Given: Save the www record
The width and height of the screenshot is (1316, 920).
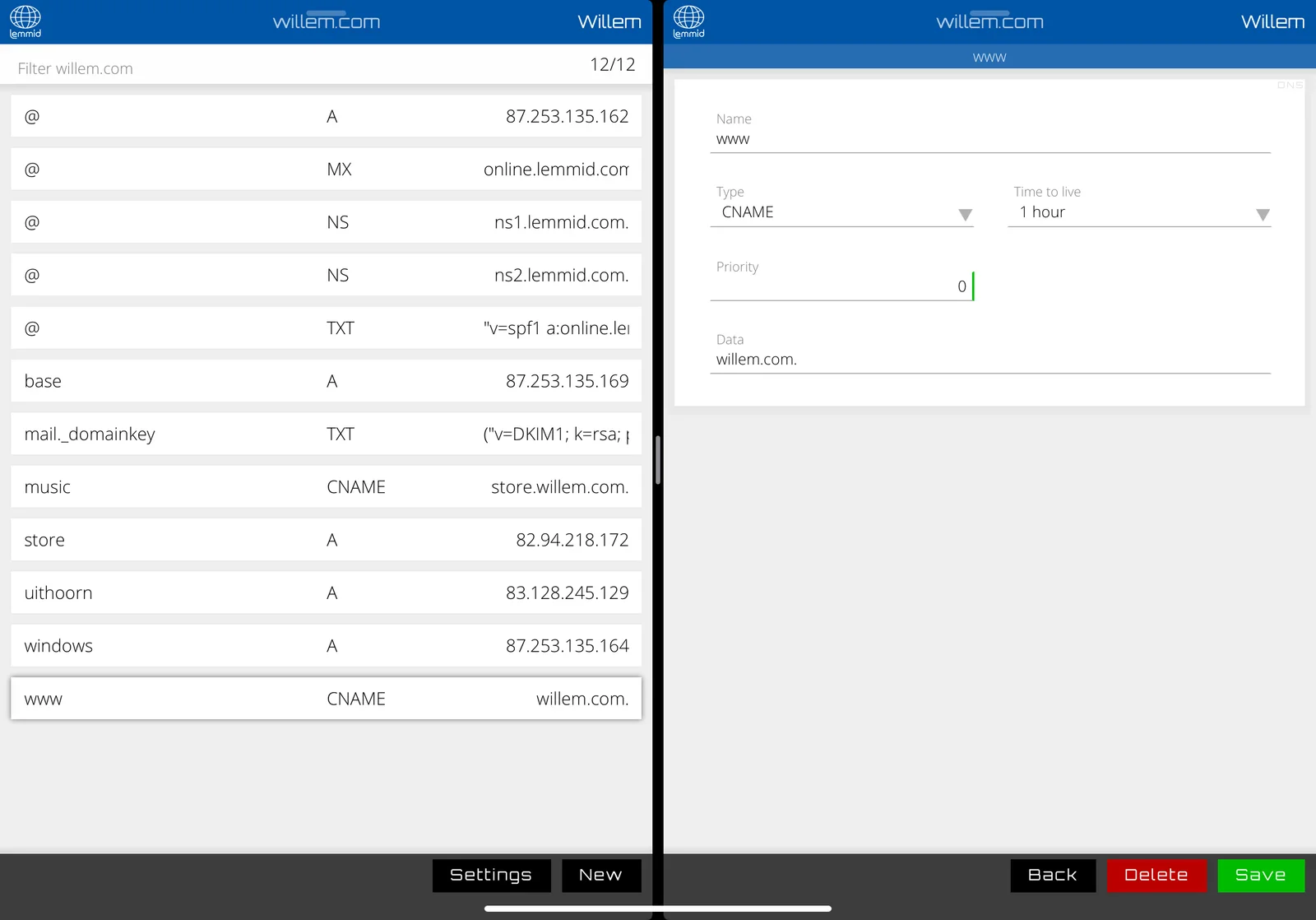Looking at the screenshot, I should 1261,875.
